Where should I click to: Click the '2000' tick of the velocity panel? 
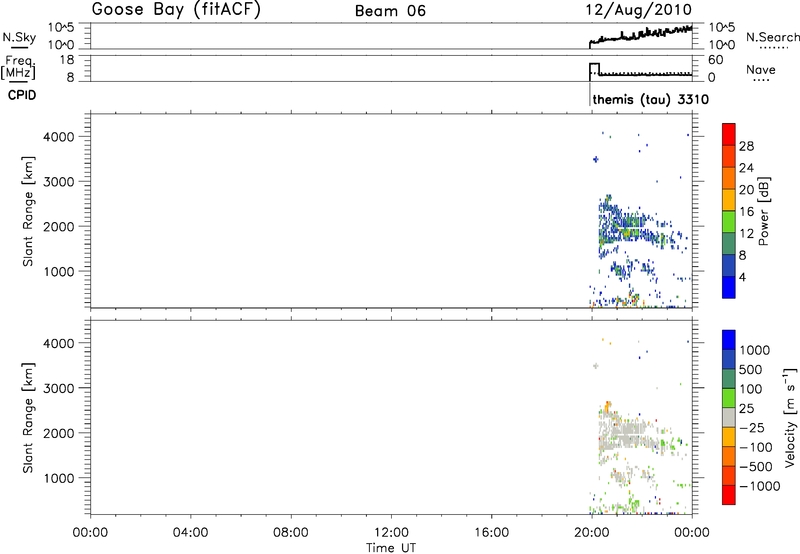[59, 433]
